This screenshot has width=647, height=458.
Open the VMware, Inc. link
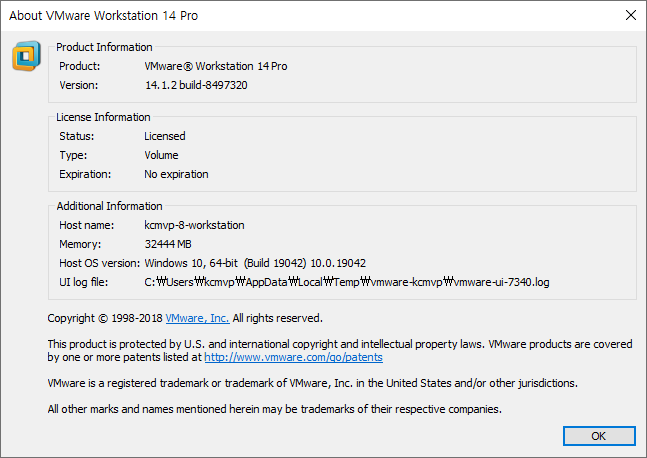[x=197, y=318]
